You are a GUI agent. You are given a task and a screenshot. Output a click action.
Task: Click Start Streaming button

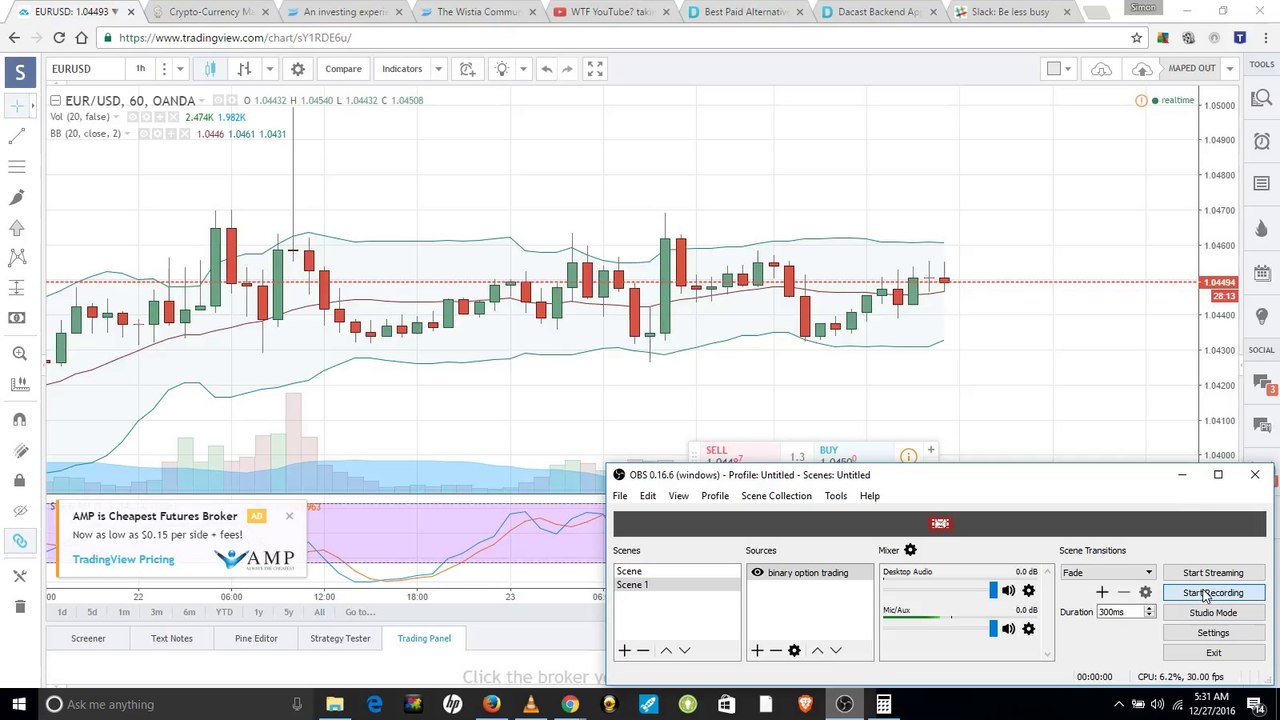pyautogui.click(x=1213, y=573)
